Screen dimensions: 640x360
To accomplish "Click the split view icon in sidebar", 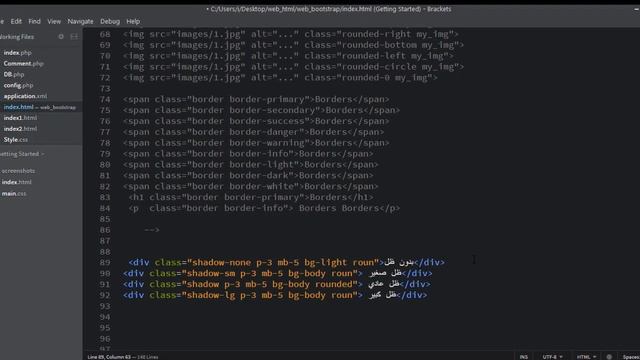I will pyautogui.click(x=74, y=36).
